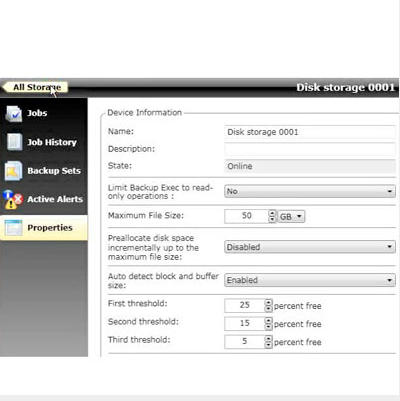Decrease the Second threshold percent
The height and width of the screenshot is (401, 400).
click(x=268, y=327)
